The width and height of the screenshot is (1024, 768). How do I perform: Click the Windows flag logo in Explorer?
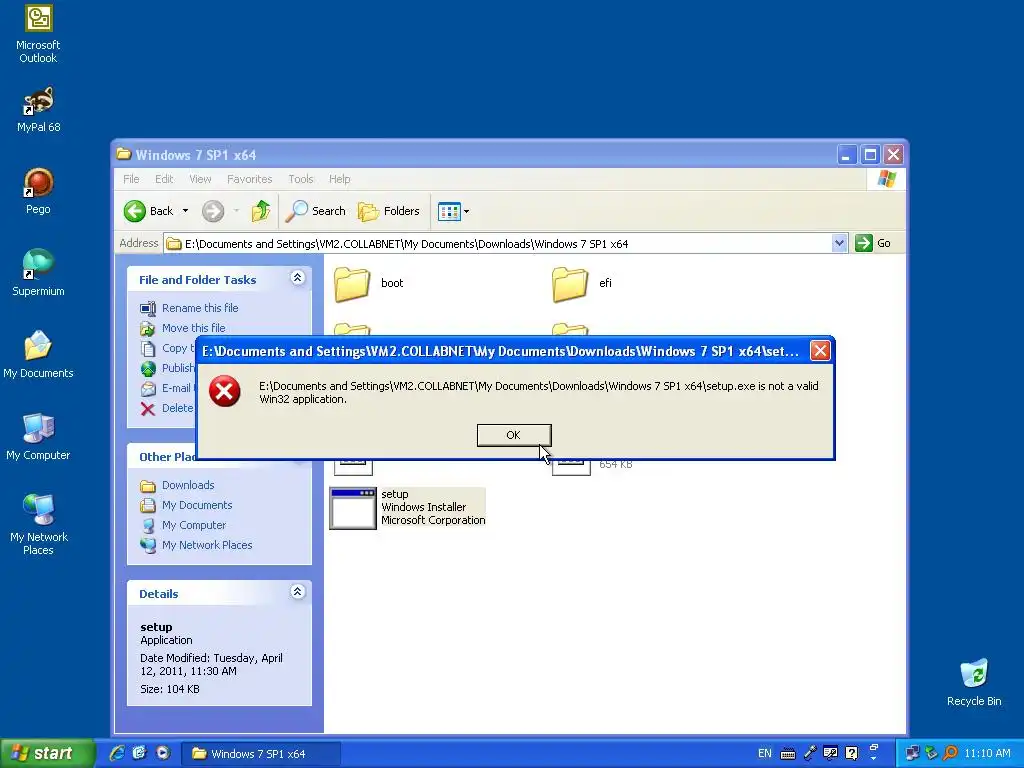pyautogui.click(x=886, y=179)
